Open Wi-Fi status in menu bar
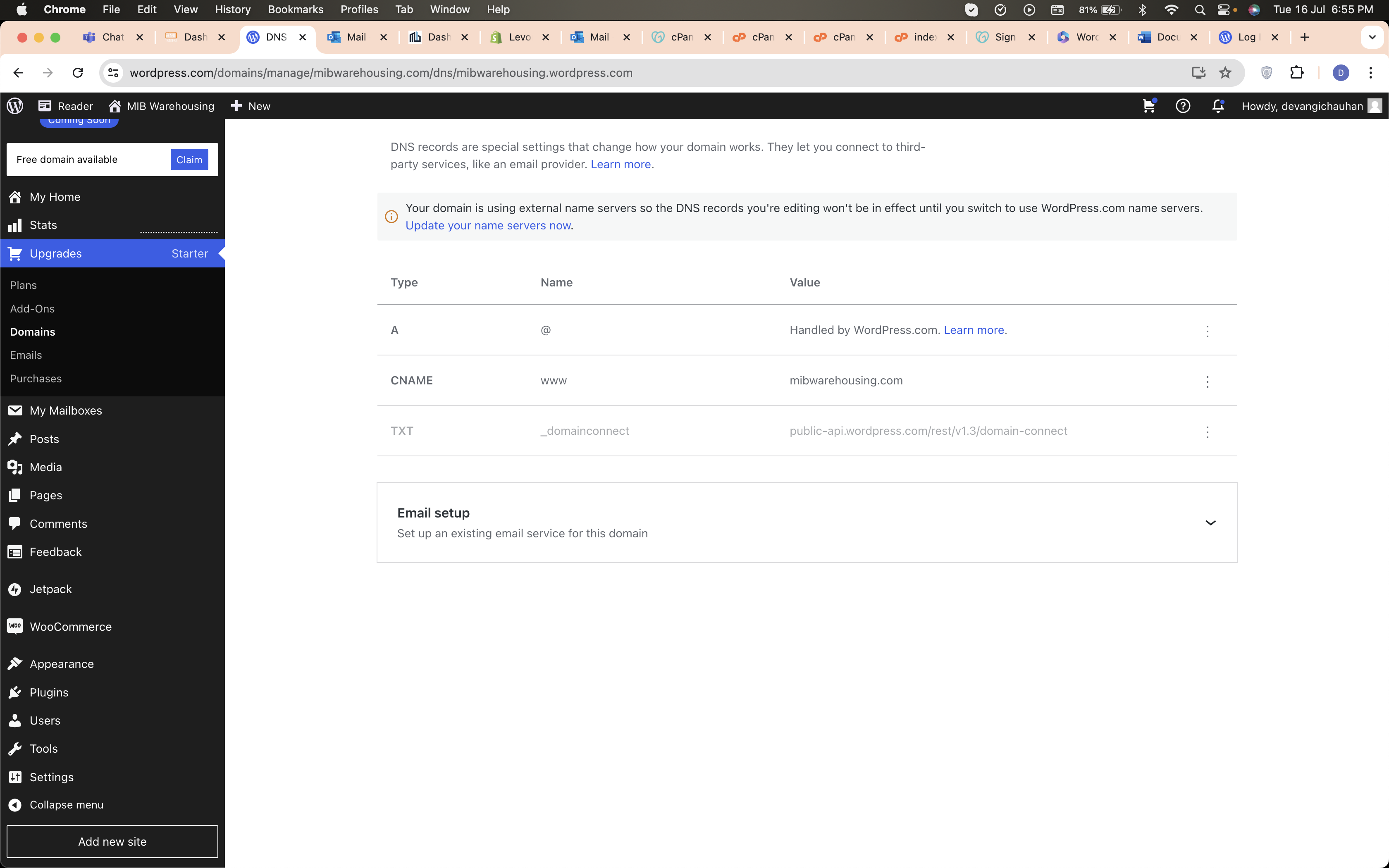This screenshot has height=868, width=1389. click(1172, 9)
